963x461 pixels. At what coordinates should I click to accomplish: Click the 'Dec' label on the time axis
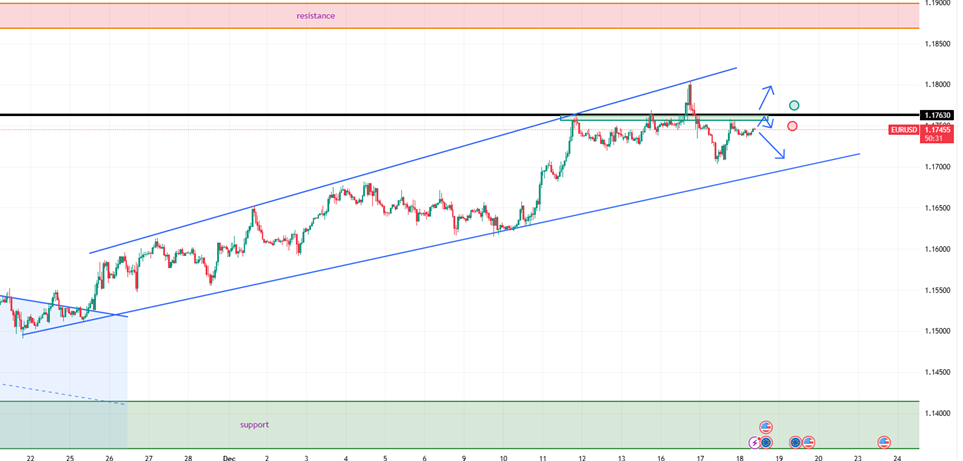(228, 457)
